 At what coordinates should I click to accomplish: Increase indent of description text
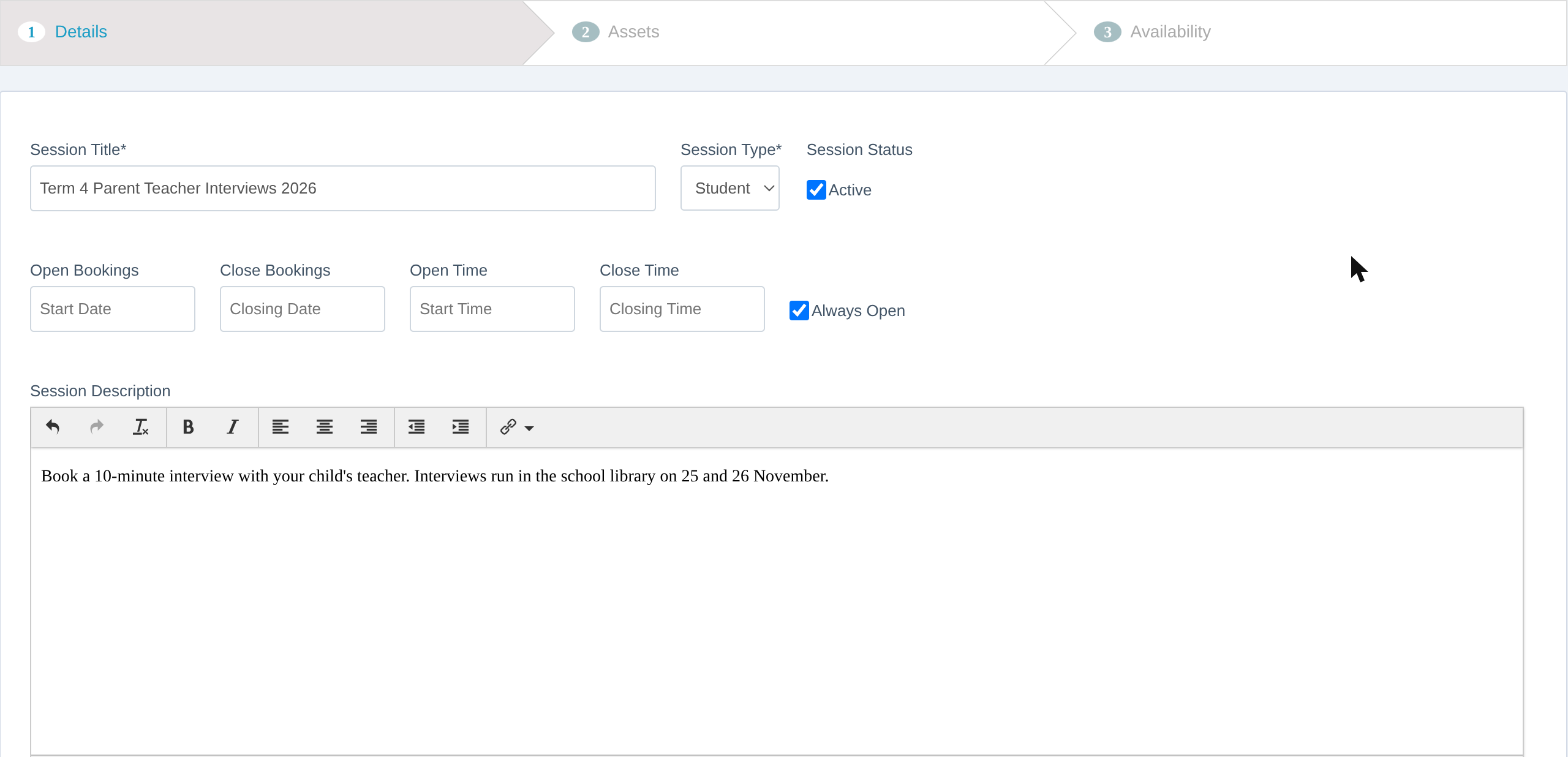point(461,427)
